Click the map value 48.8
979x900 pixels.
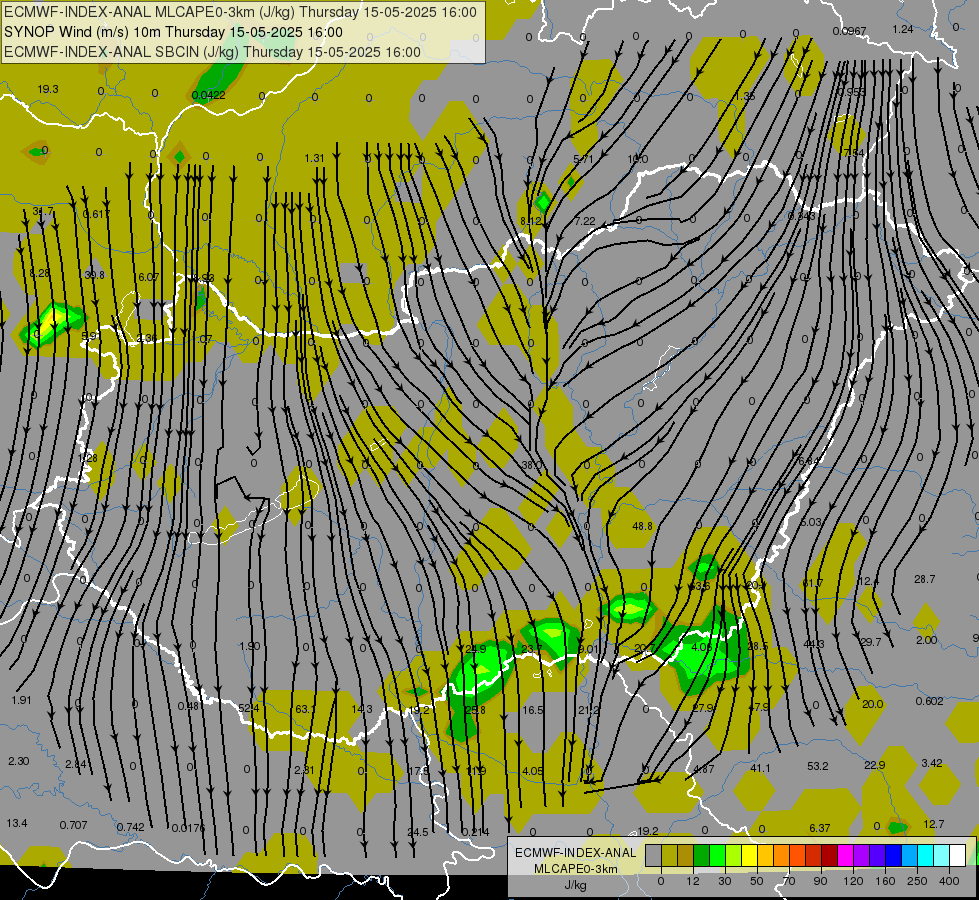click(642, 526)
